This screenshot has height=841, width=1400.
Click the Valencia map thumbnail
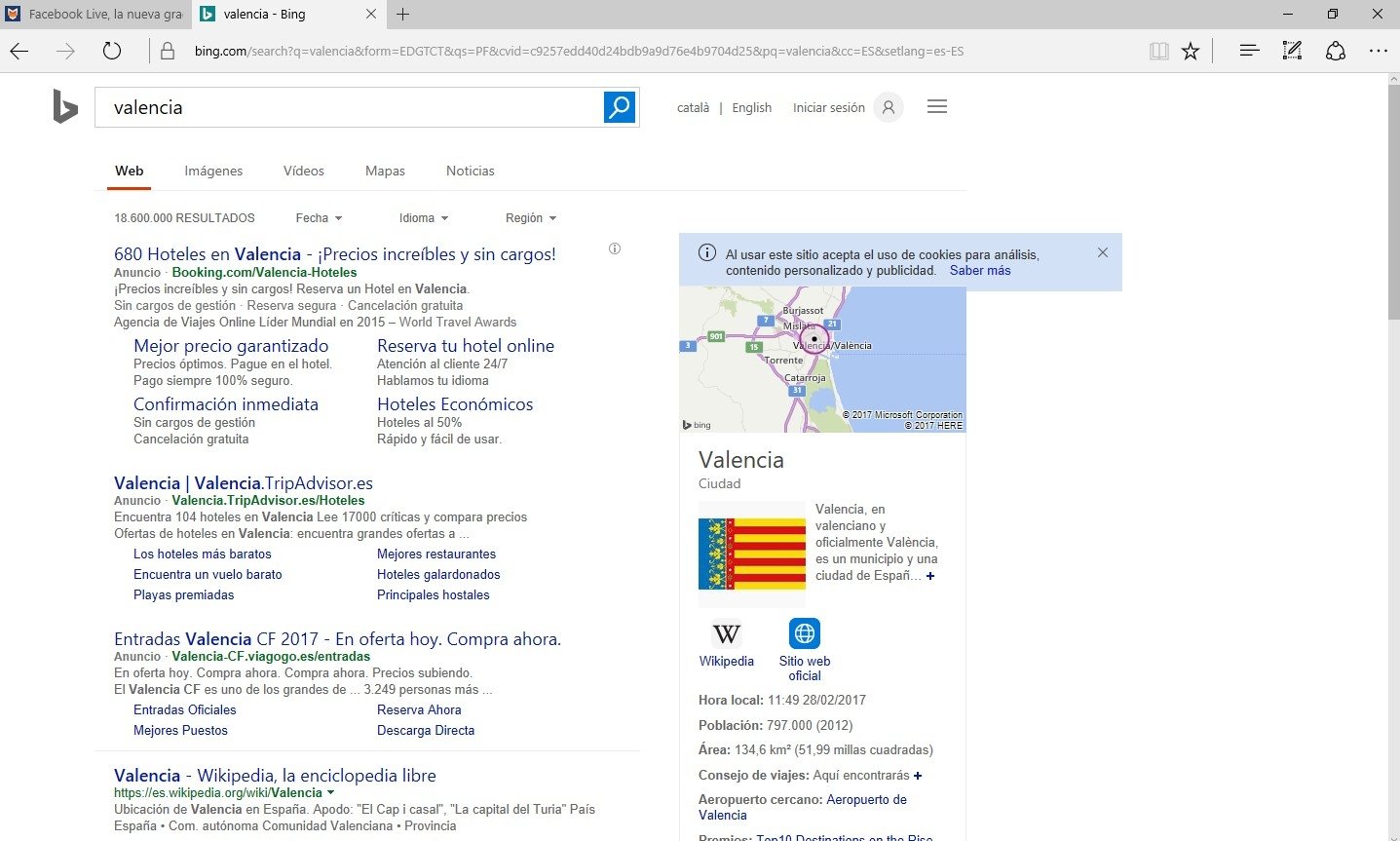(x=822, y=361)
